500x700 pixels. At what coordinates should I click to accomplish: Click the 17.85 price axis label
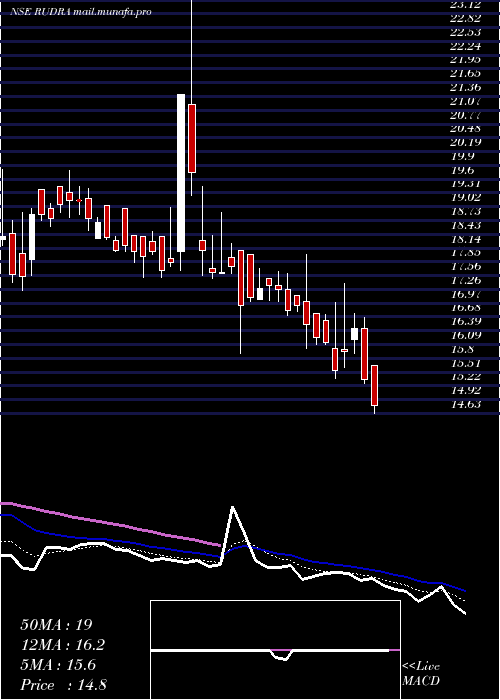(x=466, y=253)
